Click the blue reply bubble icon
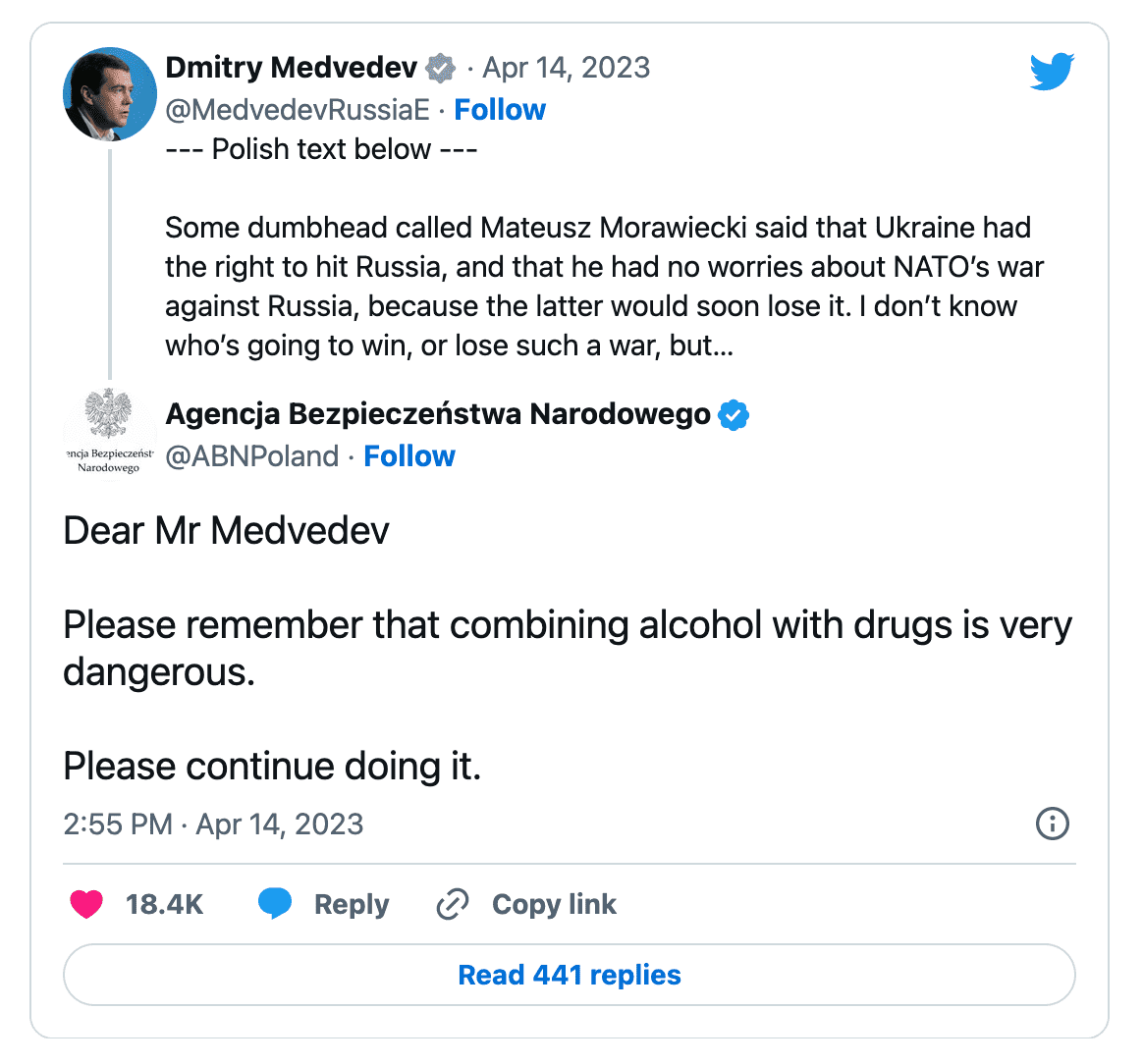1143x1064 pixels. point(275,903)
